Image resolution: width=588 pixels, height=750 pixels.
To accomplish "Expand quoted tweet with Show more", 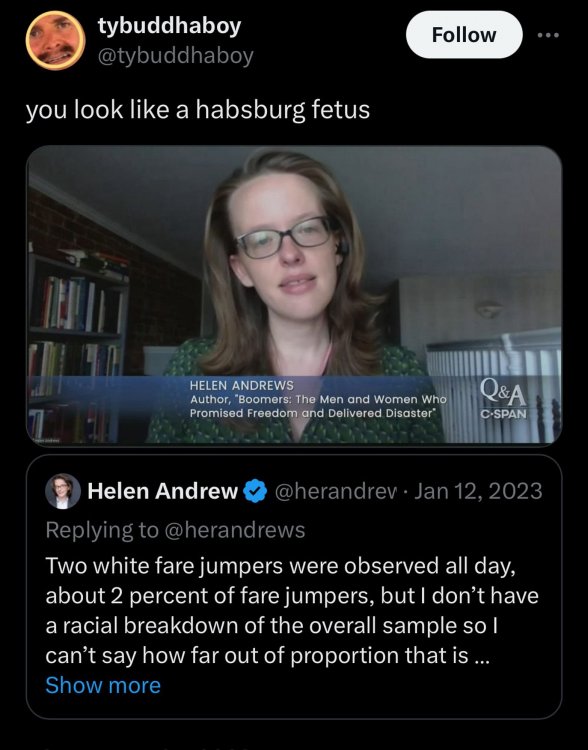I will pyautogui.click(x=103, y=685).
